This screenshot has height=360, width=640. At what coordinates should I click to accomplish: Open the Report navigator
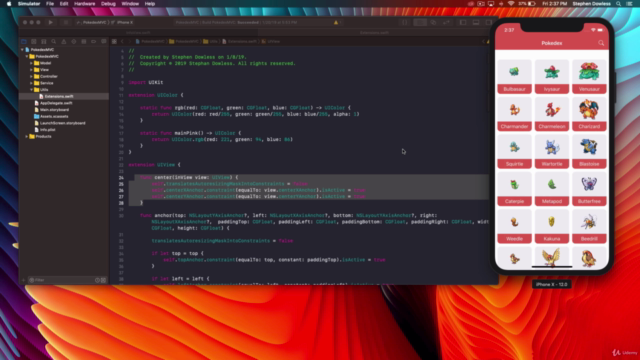coord(104,42)
